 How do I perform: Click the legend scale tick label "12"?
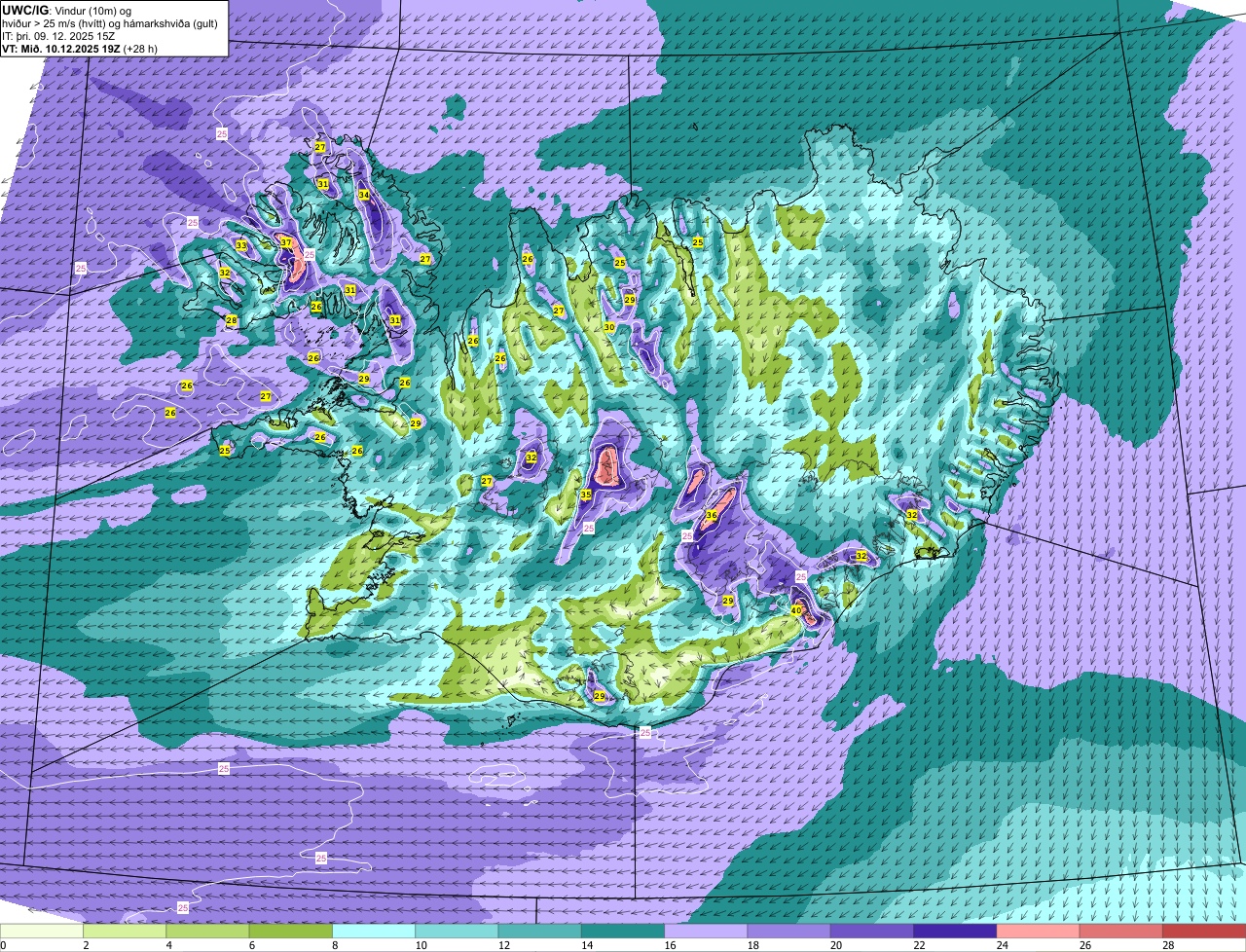502,945
